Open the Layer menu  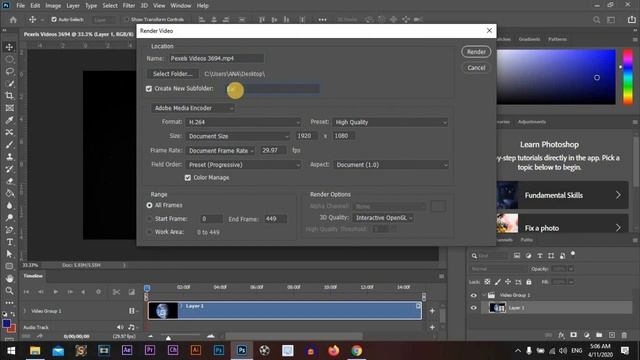coord(73,6)
